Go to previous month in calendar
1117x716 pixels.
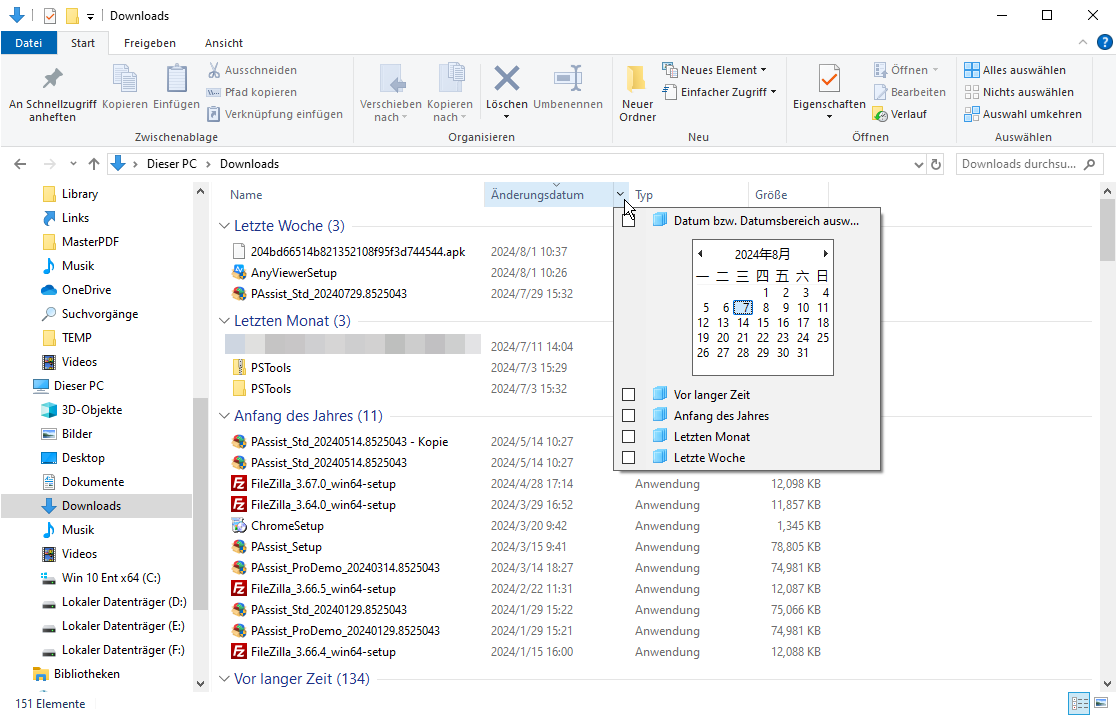(700, 254)
